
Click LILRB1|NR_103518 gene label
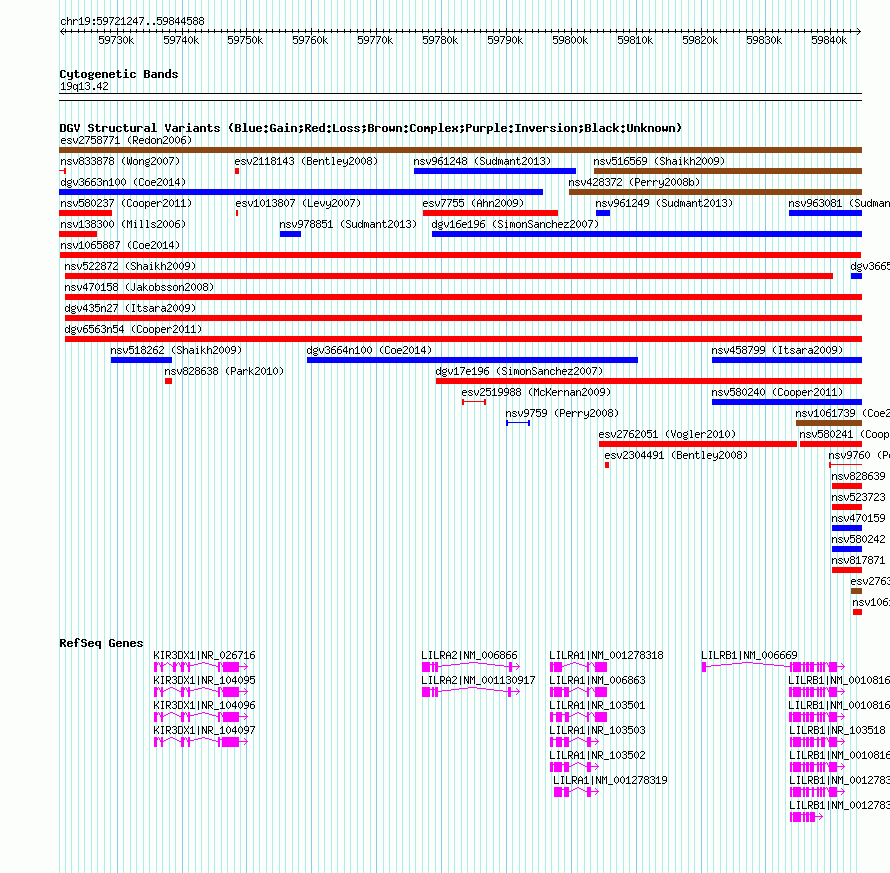(837, 730)
